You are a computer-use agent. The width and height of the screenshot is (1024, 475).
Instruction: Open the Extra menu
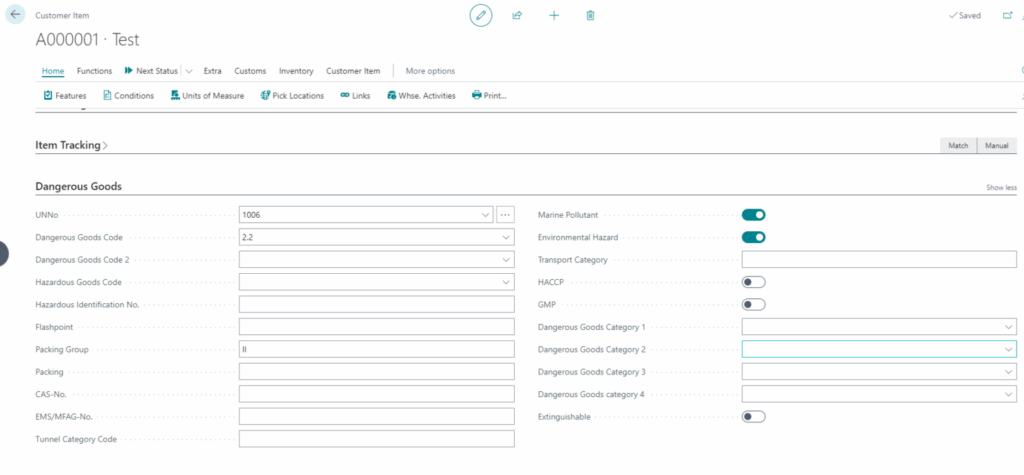pyautogui.click(x=212, y=71)
